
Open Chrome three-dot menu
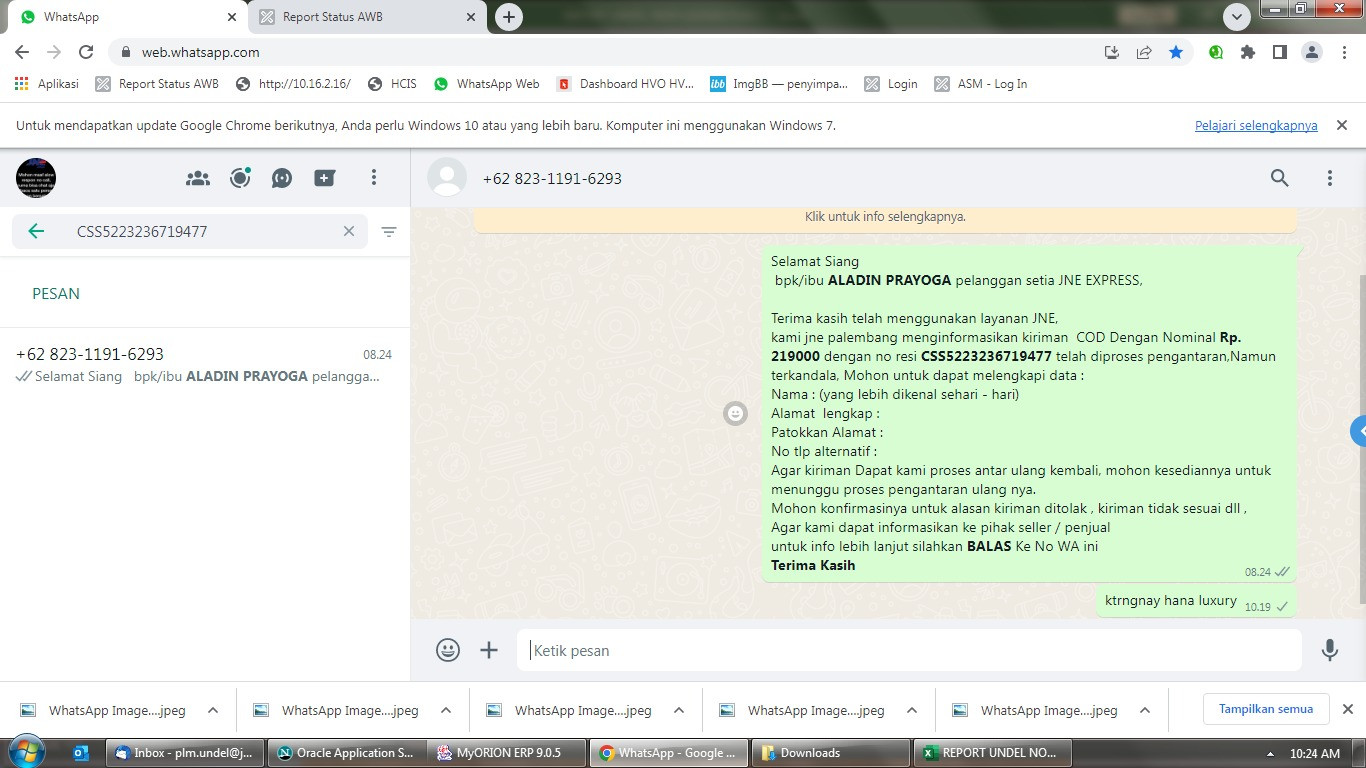pos(1344,52)
